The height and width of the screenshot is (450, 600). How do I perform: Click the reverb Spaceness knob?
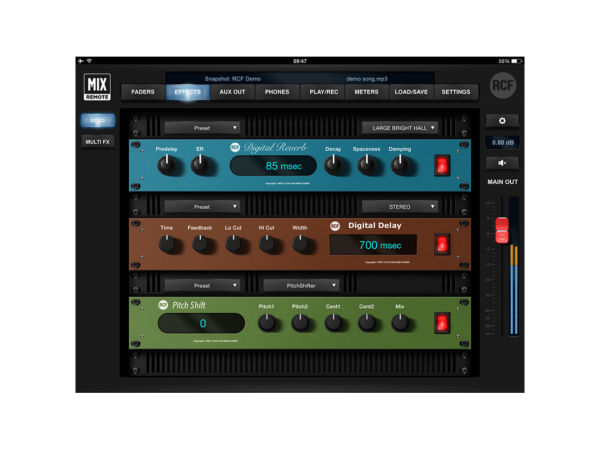(x=367, y=165)
